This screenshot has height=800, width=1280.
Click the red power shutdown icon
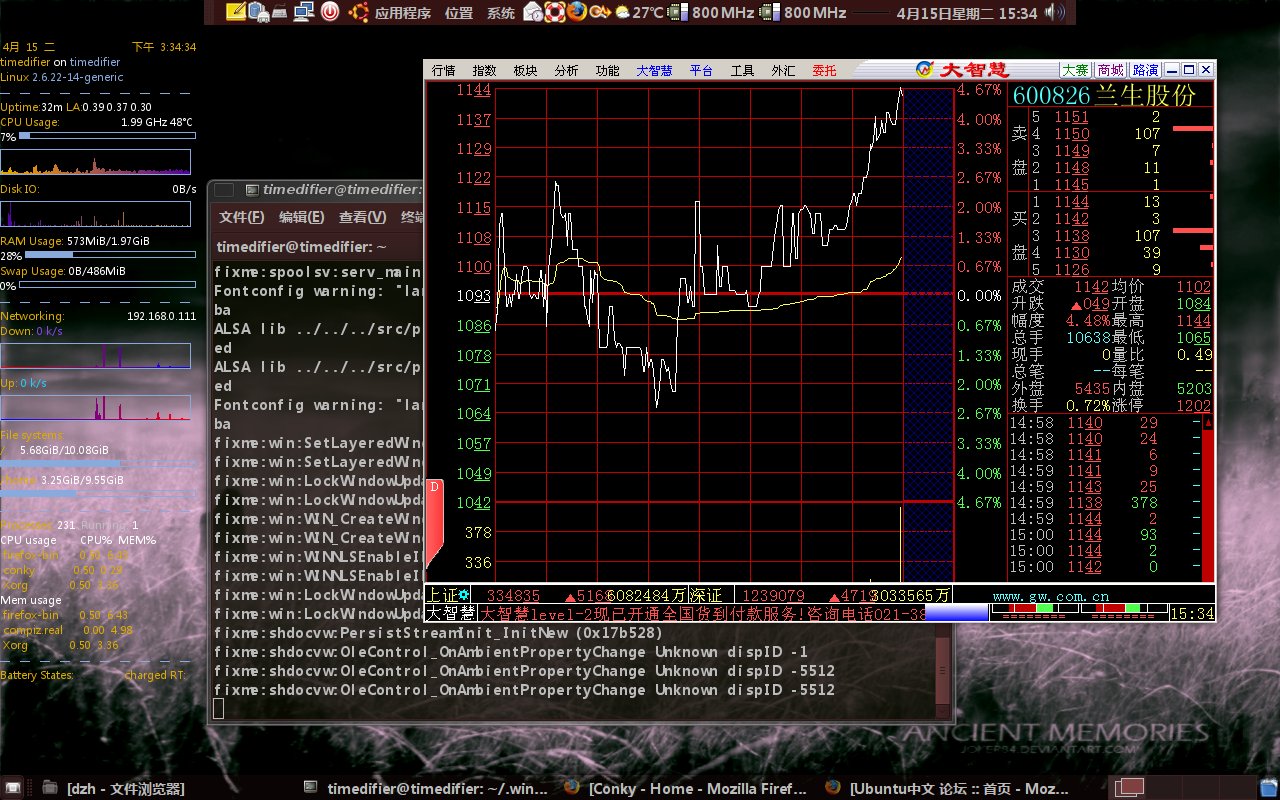tap(330, 12)
